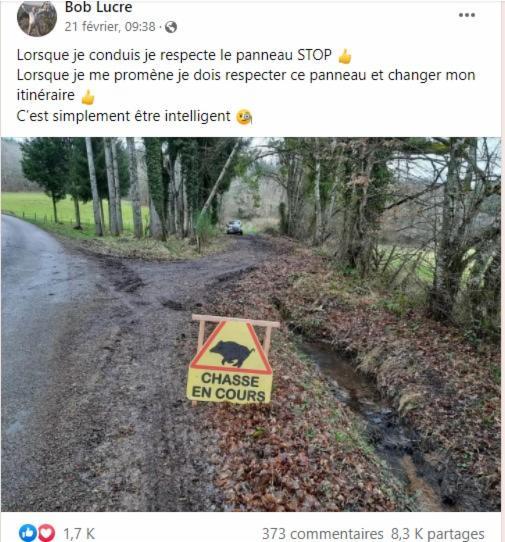View the 1,7 K reactions count
This screenshot has height=542, width=505.
[79, 533]
